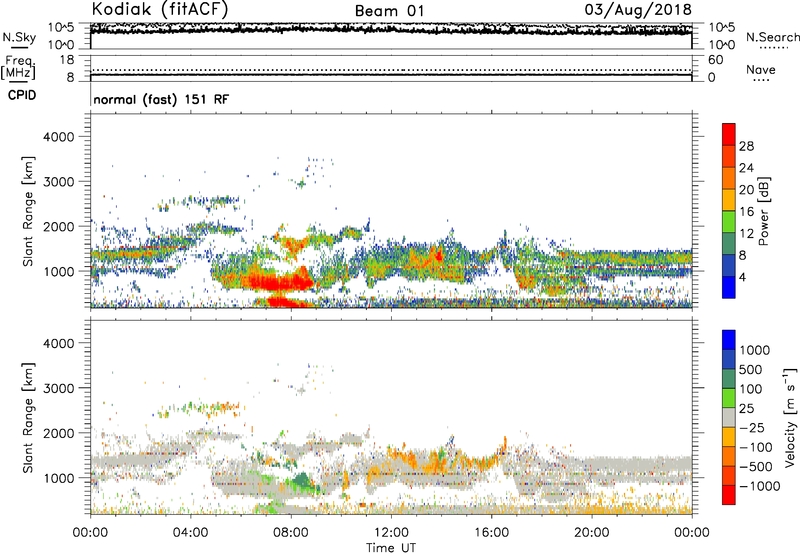
Task: Click '3000' on velocity panel range axis
Action: [59, 388]
